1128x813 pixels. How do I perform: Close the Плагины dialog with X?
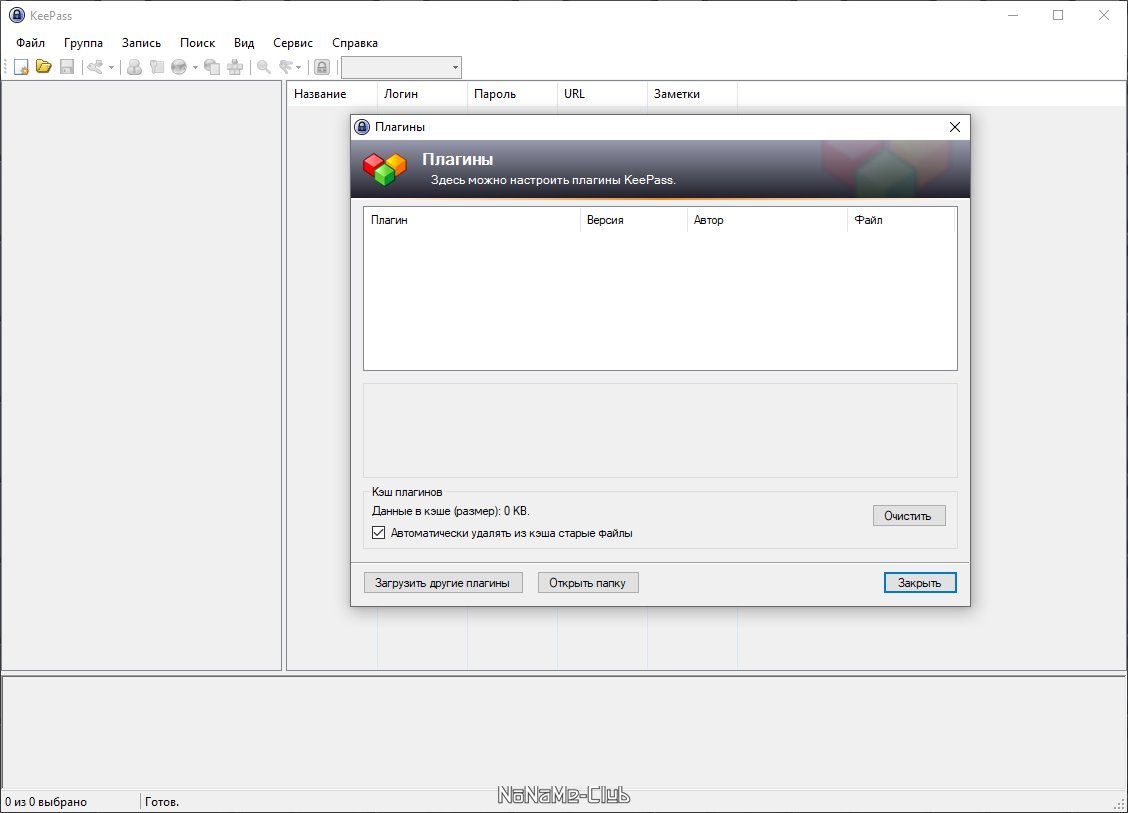click(955, 127)
